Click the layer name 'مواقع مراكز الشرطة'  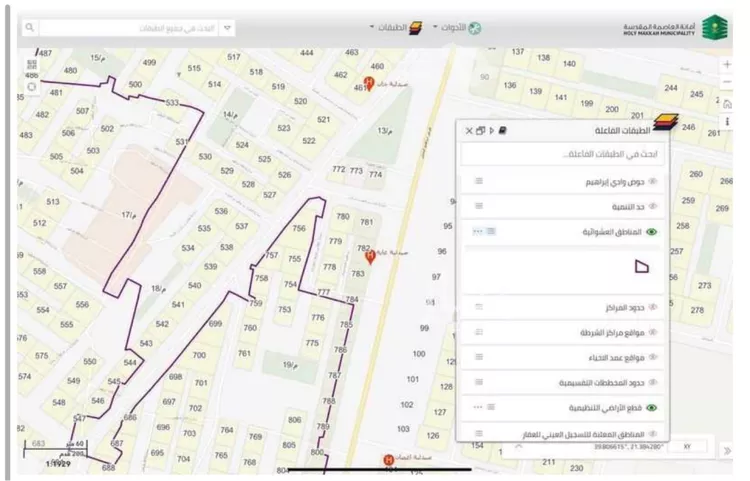pyautogui.click(x=612, y=332)
